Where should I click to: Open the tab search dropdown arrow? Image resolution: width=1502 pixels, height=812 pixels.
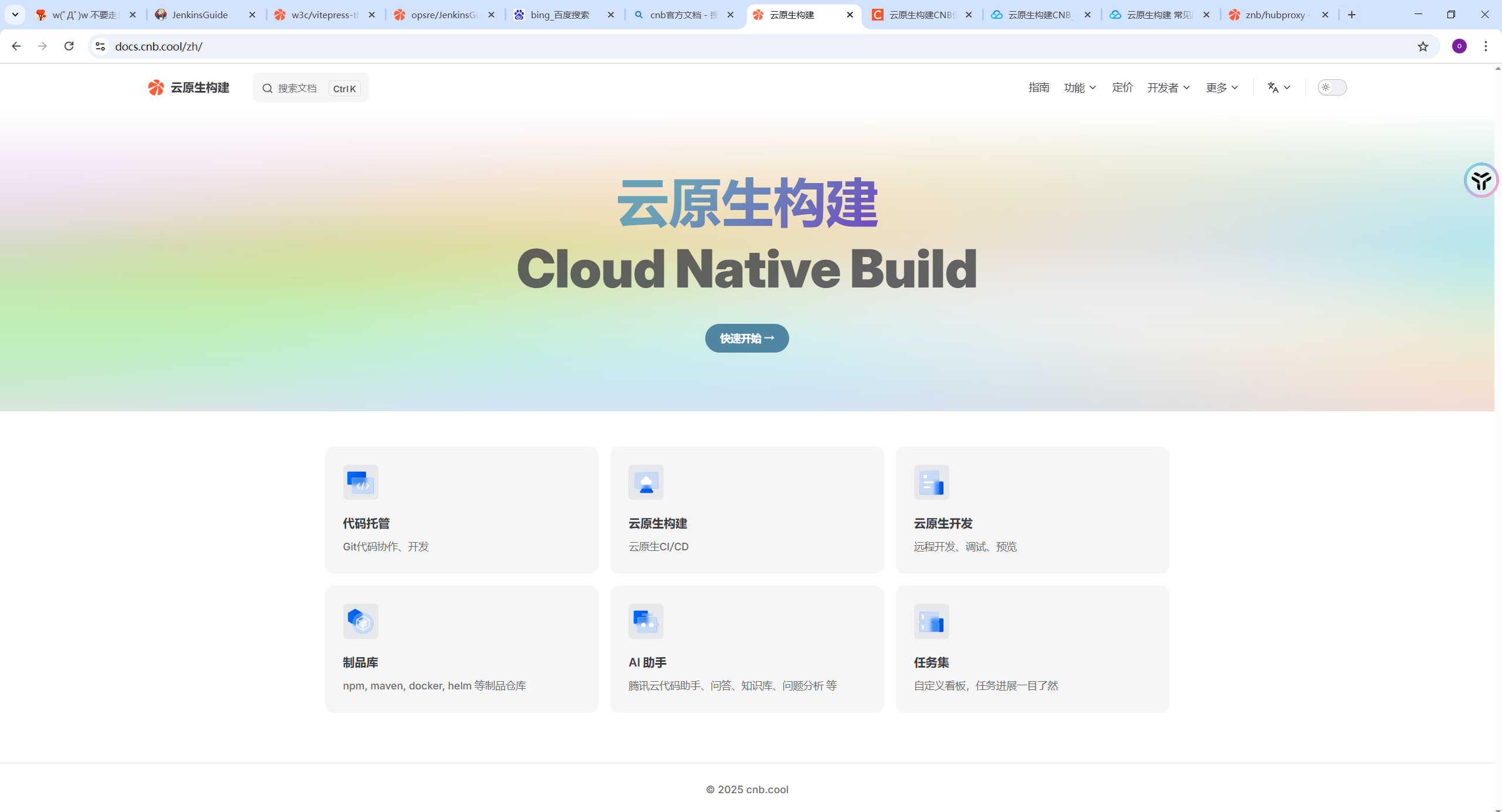pyautogui.click(x=15, y=15)
